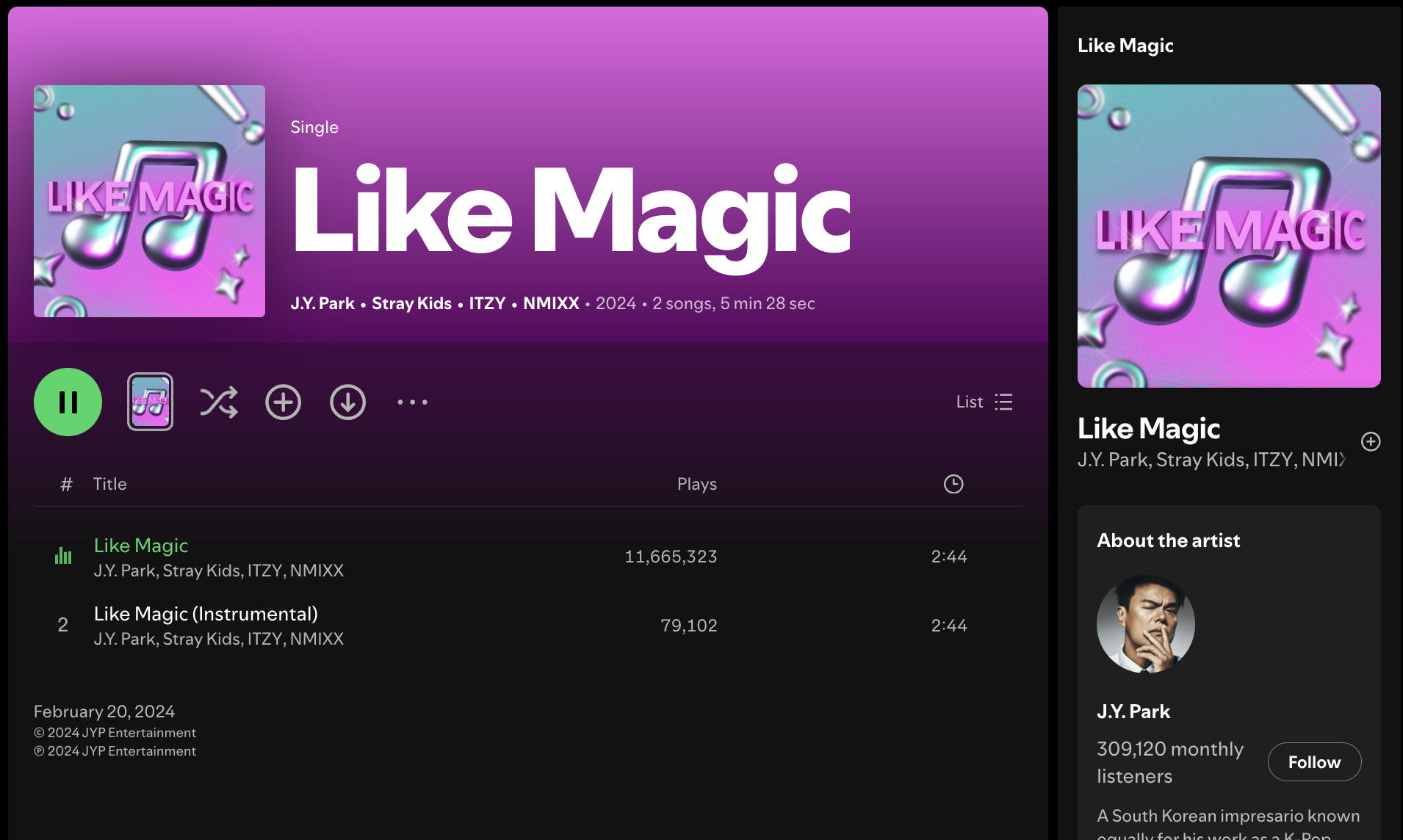Select the Like Magic (Instrumental) track
The height and width of the screenshot is (840, 1403).
point(206,614)
